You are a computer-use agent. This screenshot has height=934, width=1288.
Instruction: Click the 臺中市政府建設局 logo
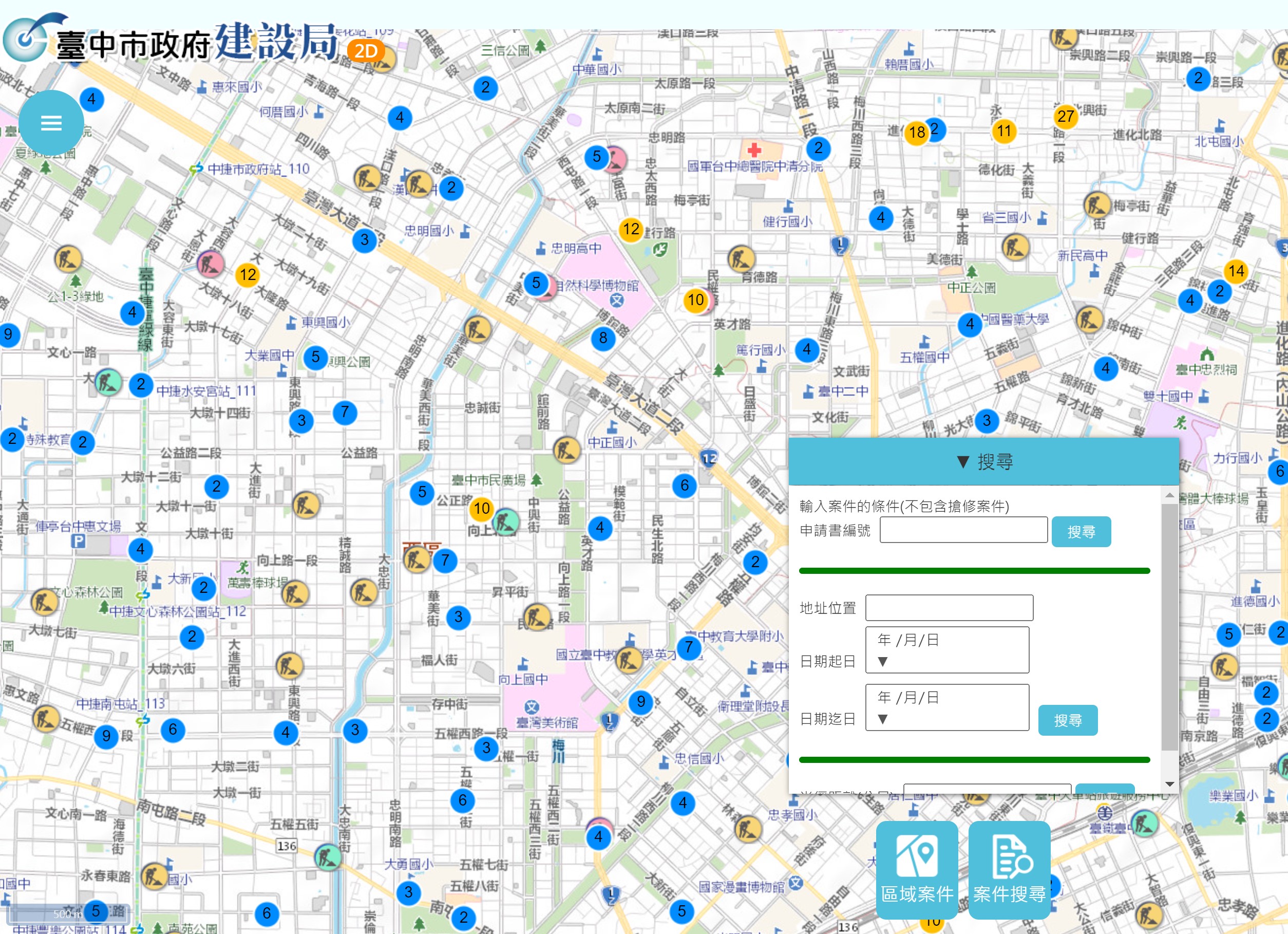tap(171, 39)
